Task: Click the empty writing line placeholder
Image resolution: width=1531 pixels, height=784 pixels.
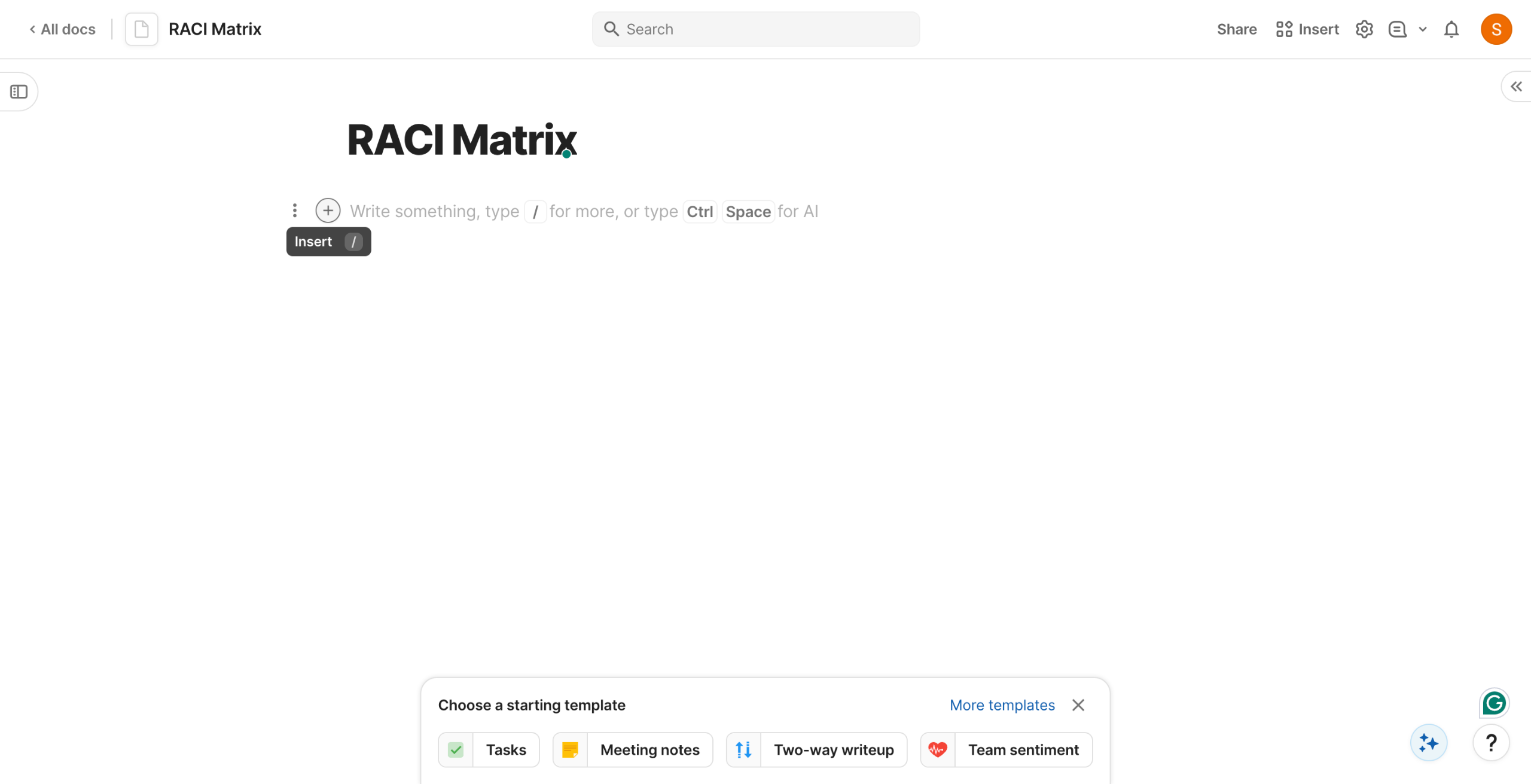Action: click(584, 211)
